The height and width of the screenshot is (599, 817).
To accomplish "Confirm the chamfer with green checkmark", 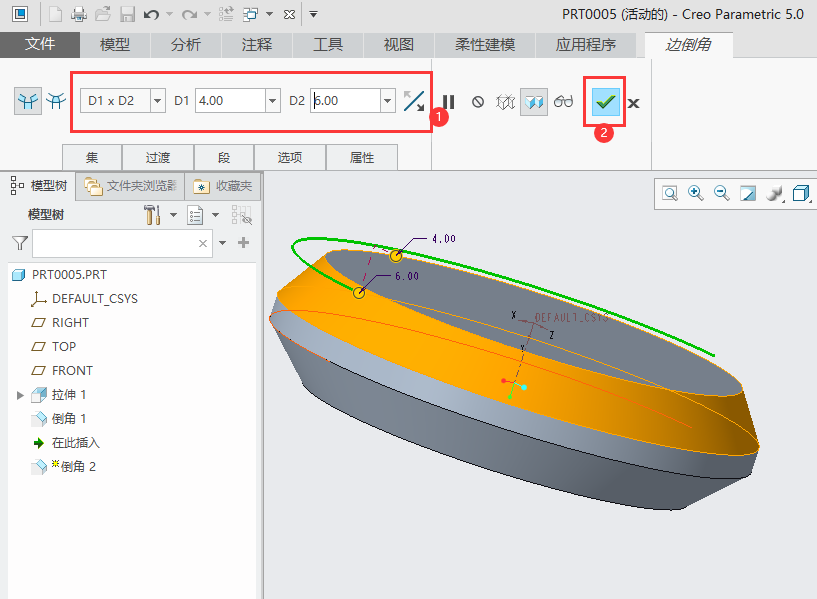I will 605,101.
